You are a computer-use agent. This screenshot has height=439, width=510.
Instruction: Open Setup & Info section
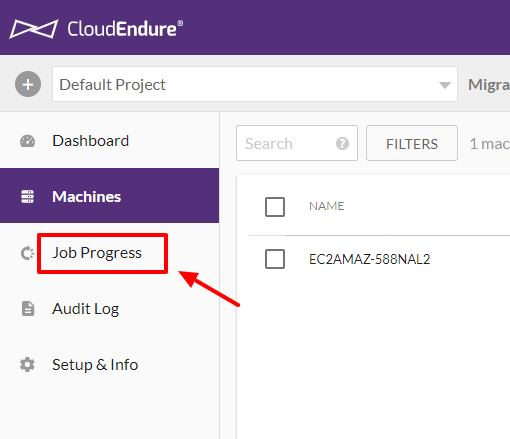[109, 365]
